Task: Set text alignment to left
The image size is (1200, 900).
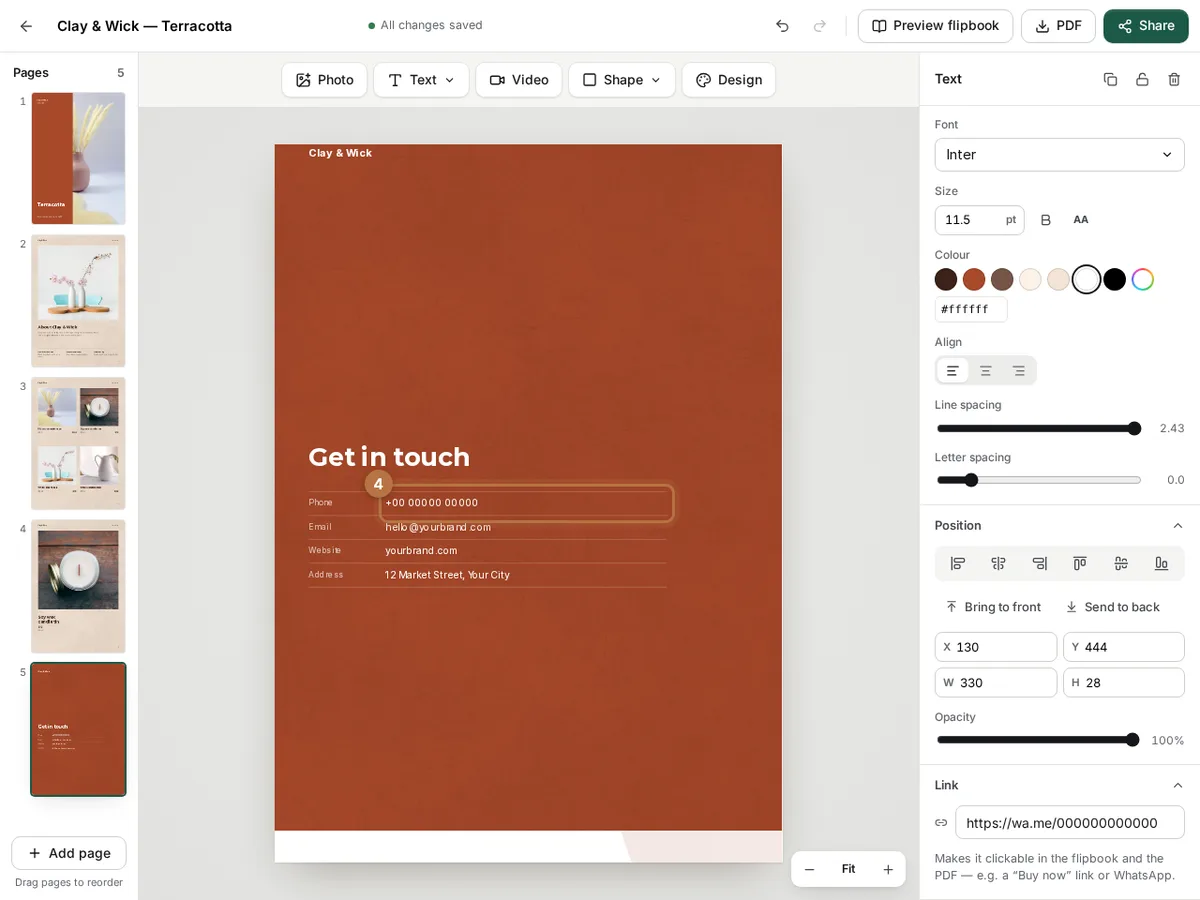Action: point(953,371)
